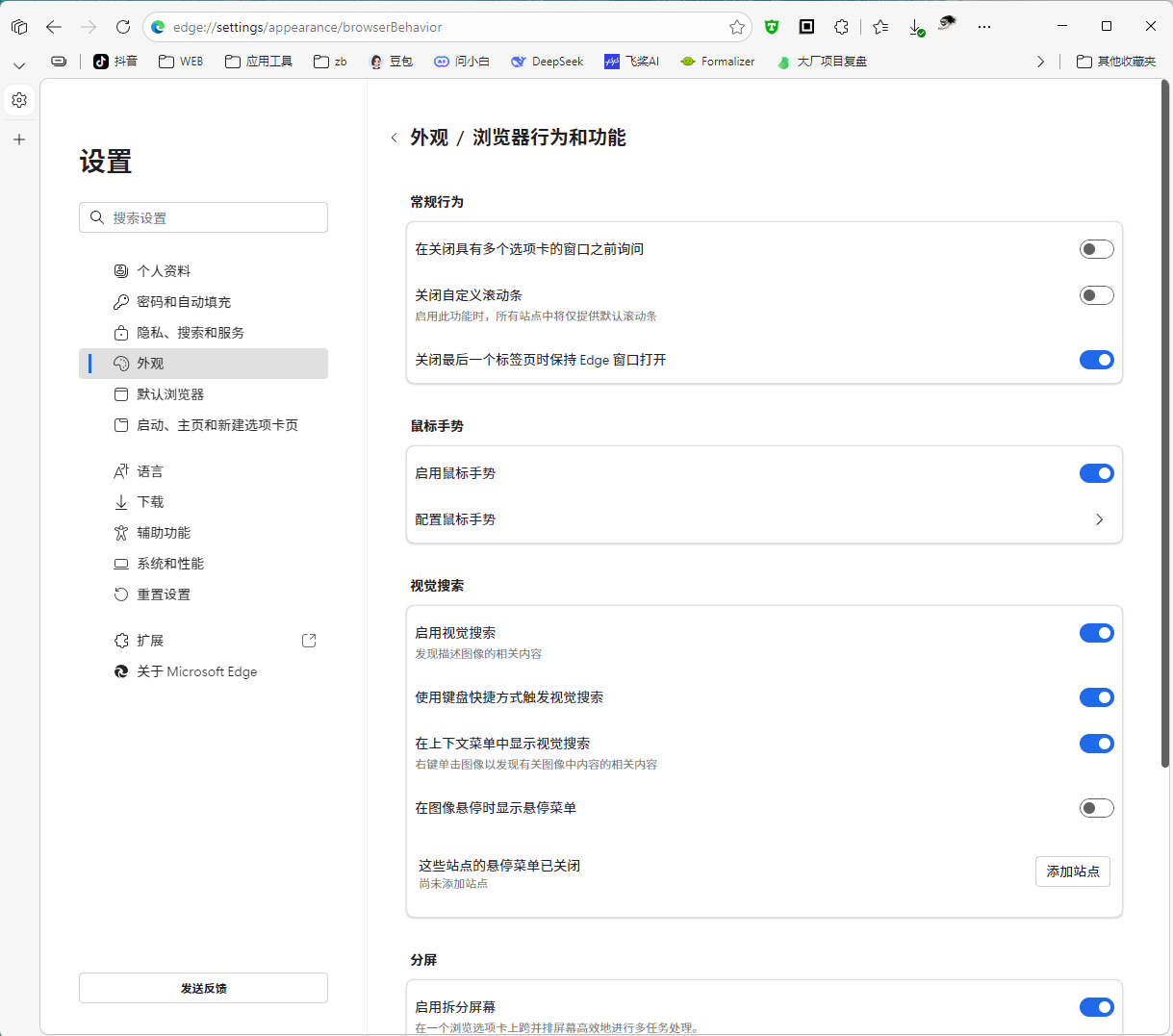Open the 其他收藏夹 folder

pyautogui.click(x=1116, y=62)
